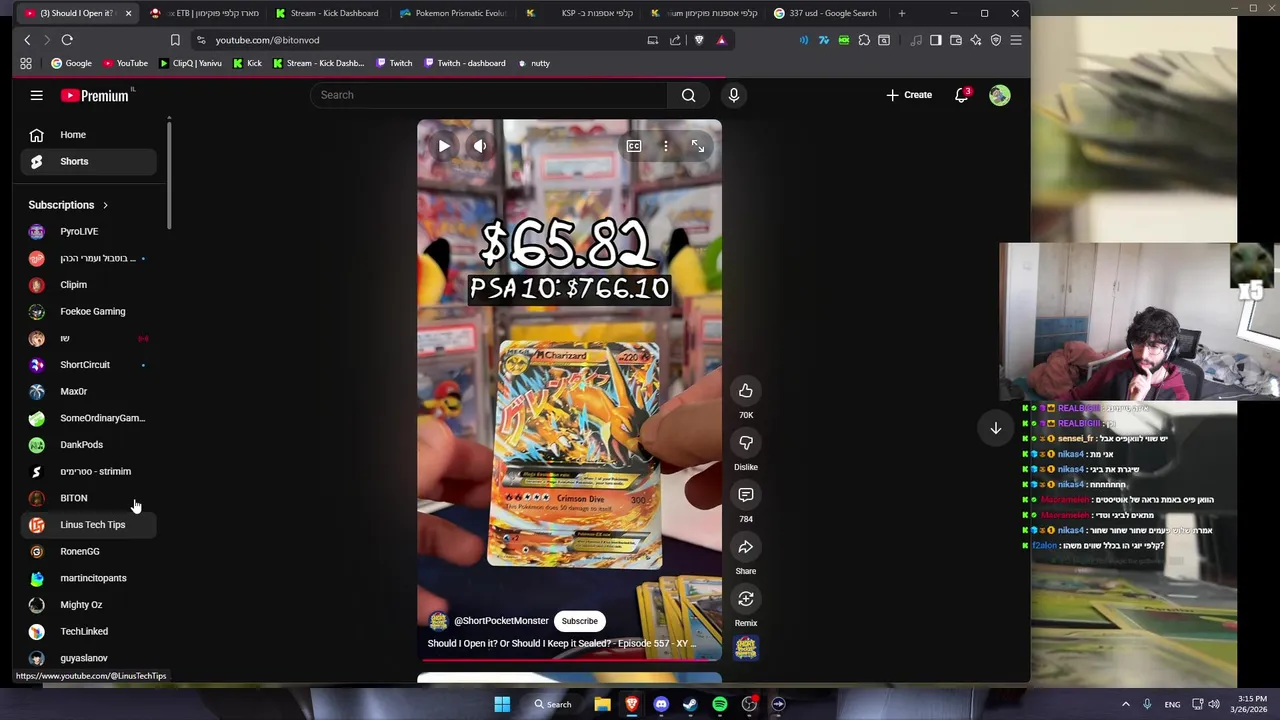Enter fullscreen for the Short
The image size is (1280, 720).
tap(698, 146)
